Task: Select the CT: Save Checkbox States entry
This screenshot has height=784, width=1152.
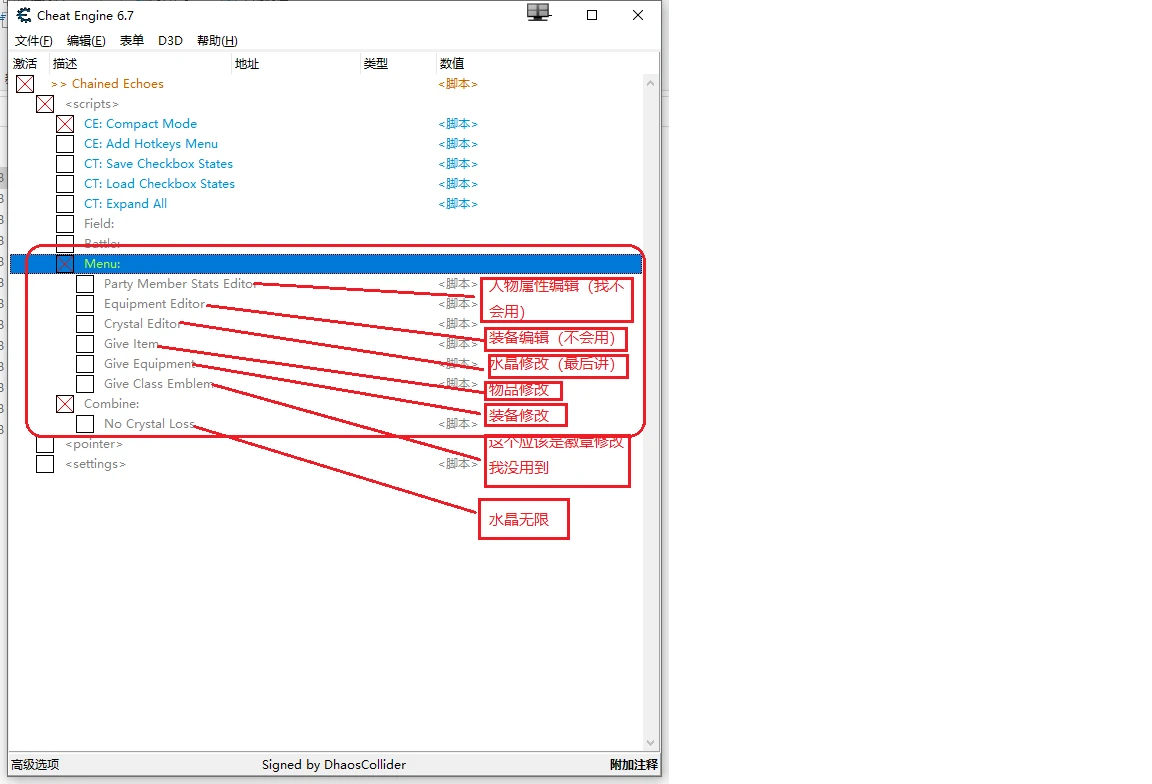Action: 158,164
